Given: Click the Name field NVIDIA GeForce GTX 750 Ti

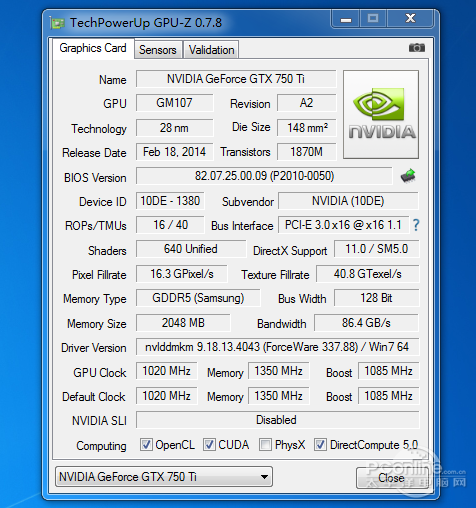Looking at the screenshot, I should point(236,79).
